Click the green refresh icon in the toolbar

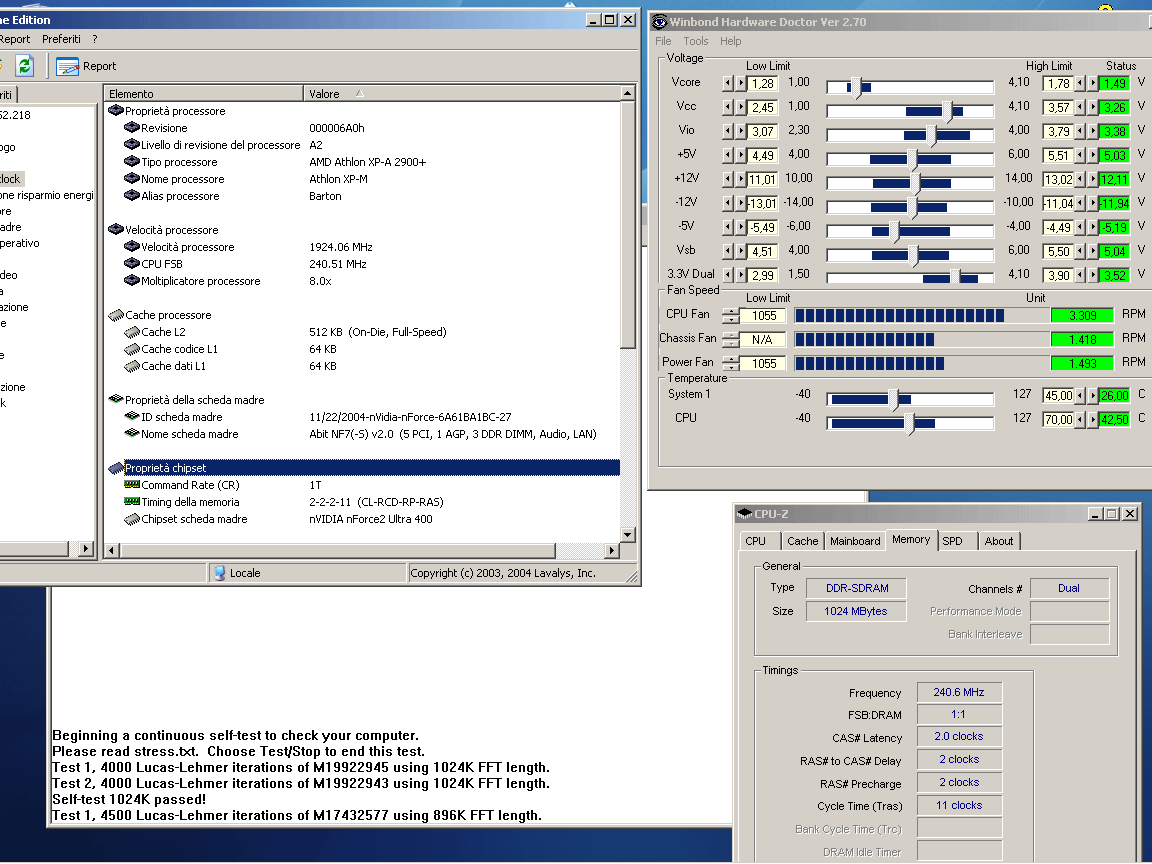tap(24, 66)
